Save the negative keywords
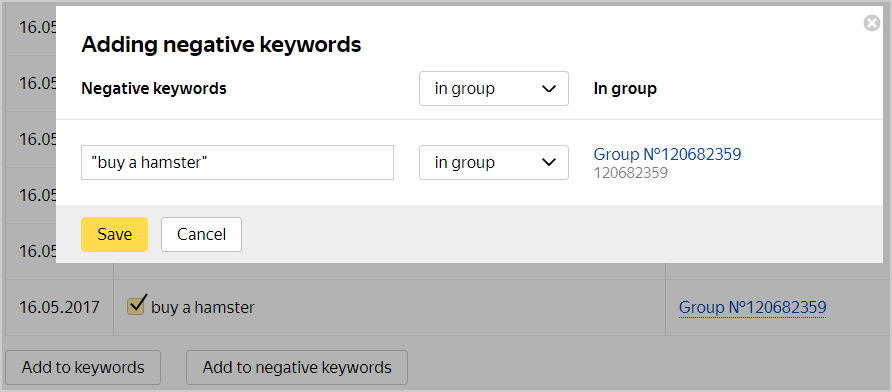The image size is (892, 392). tap(114, 234)
